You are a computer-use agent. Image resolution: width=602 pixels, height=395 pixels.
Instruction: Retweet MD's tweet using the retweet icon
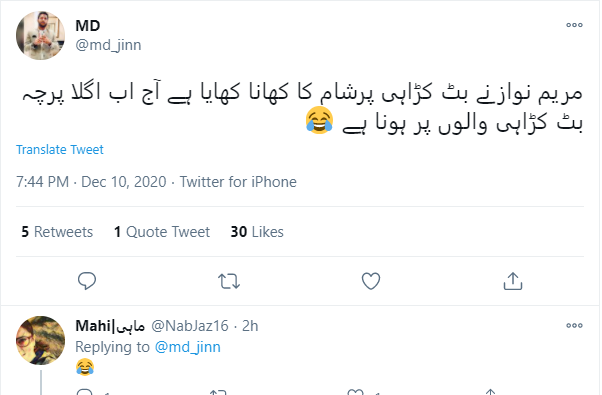click(229, 281)
